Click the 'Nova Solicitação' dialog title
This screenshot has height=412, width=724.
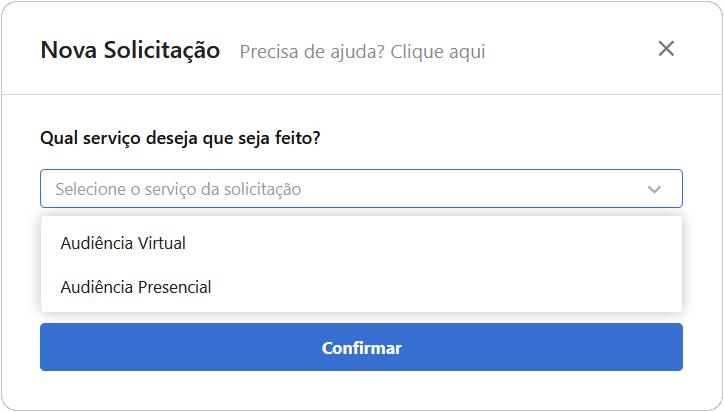coord(130,50)
